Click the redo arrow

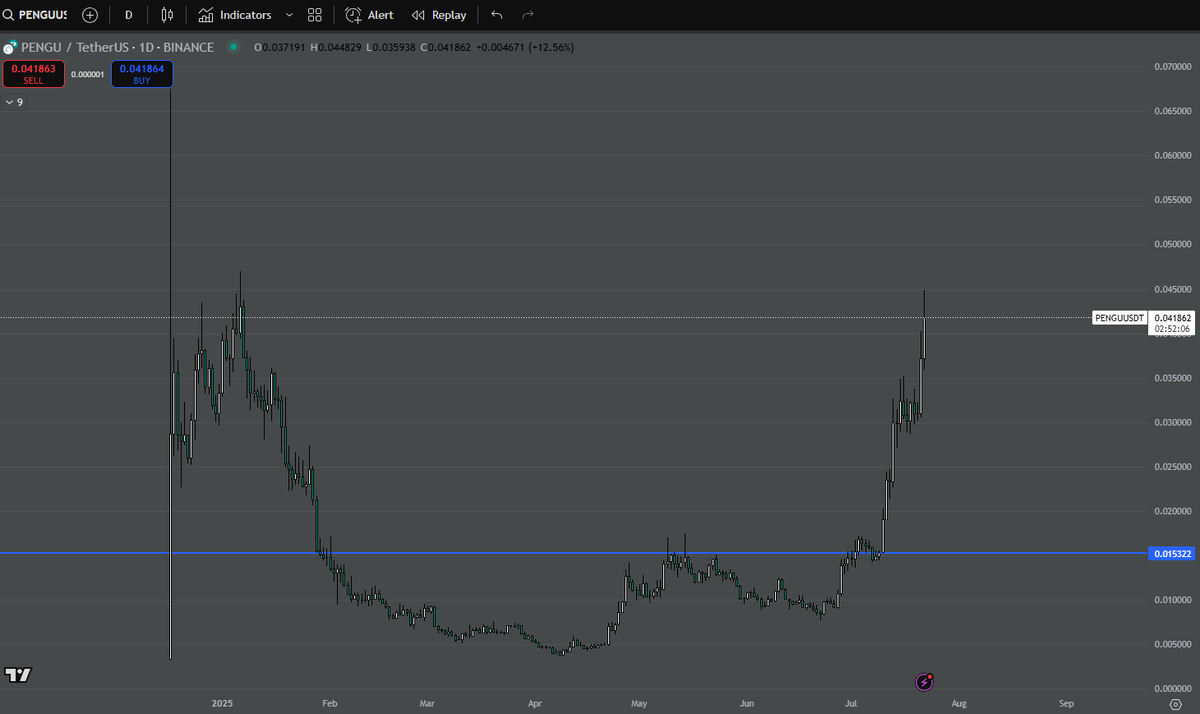(x=528, y=15)
